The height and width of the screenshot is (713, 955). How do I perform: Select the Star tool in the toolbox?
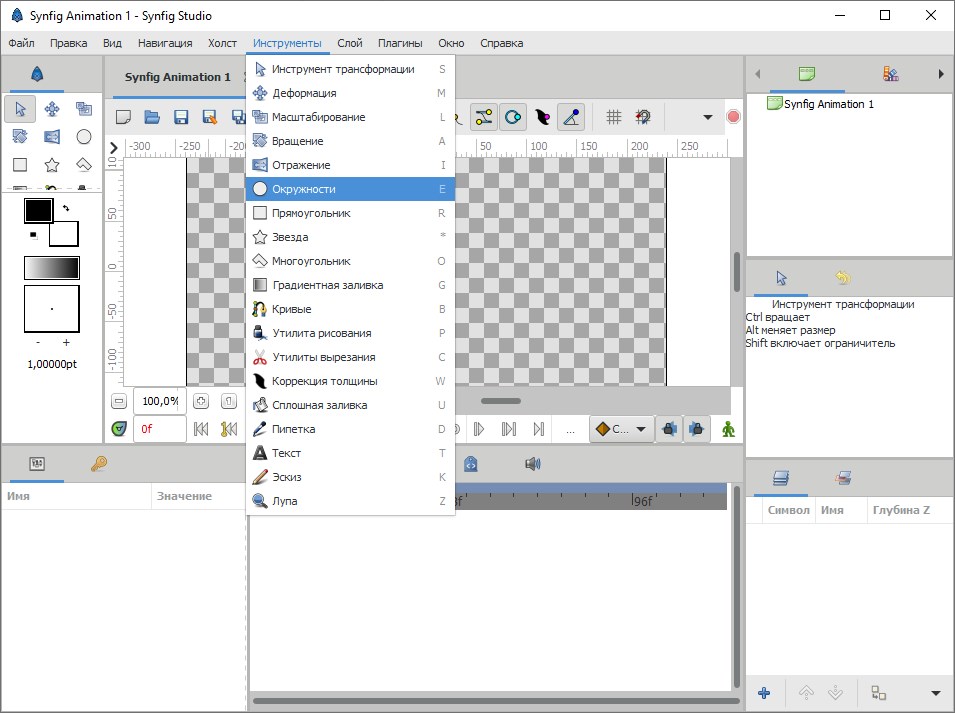(51, 164)
